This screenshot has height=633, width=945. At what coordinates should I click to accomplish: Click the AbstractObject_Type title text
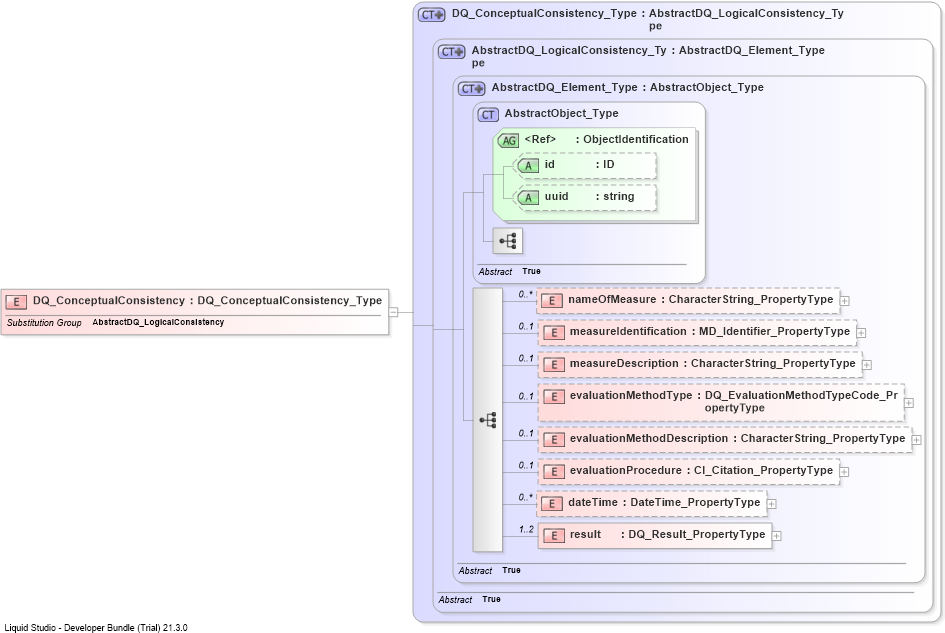point(561,113)
